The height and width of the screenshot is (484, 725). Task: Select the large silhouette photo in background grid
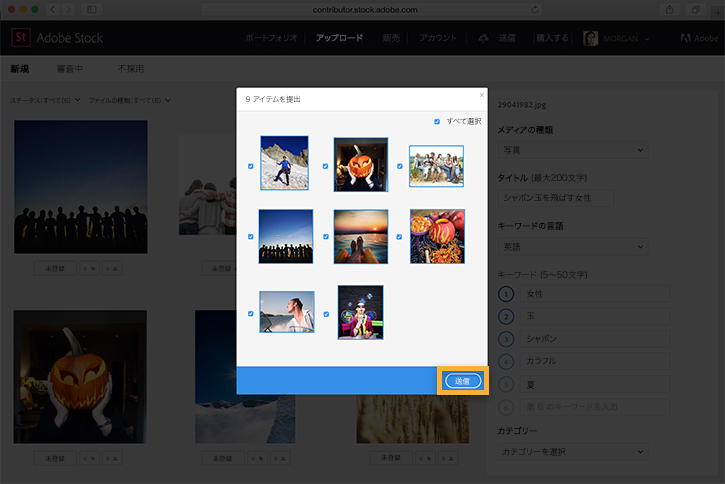(81, 187)
